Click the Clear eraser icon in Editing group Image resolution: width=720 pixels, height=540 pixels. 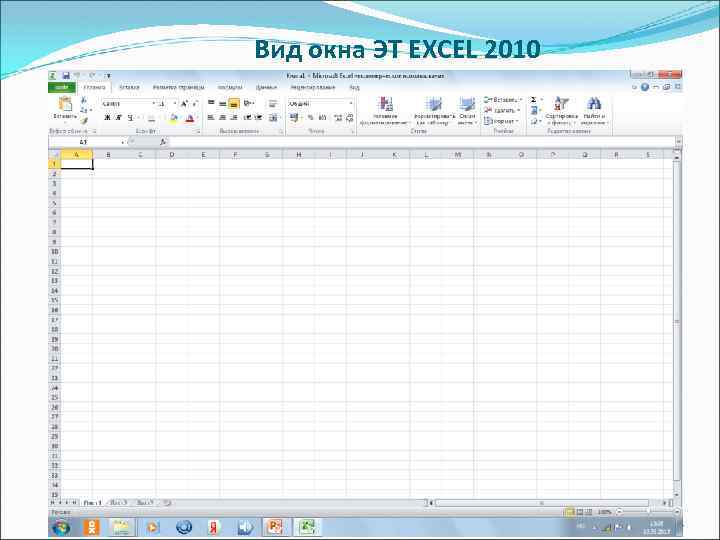click(534, 122)
